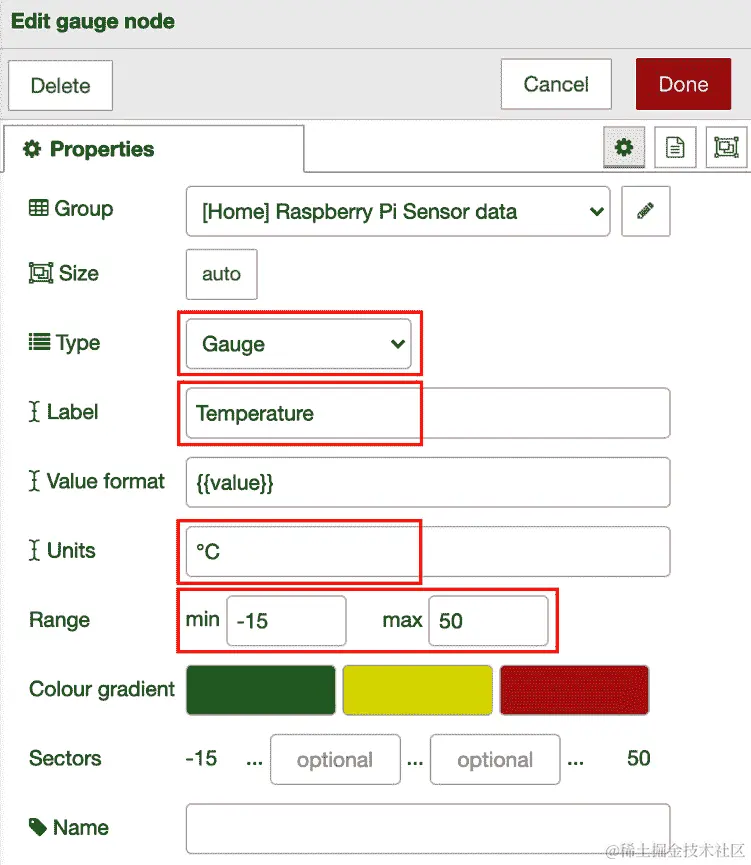This screenshot has height=865, width=751.
Task: Open the Group dropdown for Raspberry Pi Sensor data
Action: pos(398,211)
